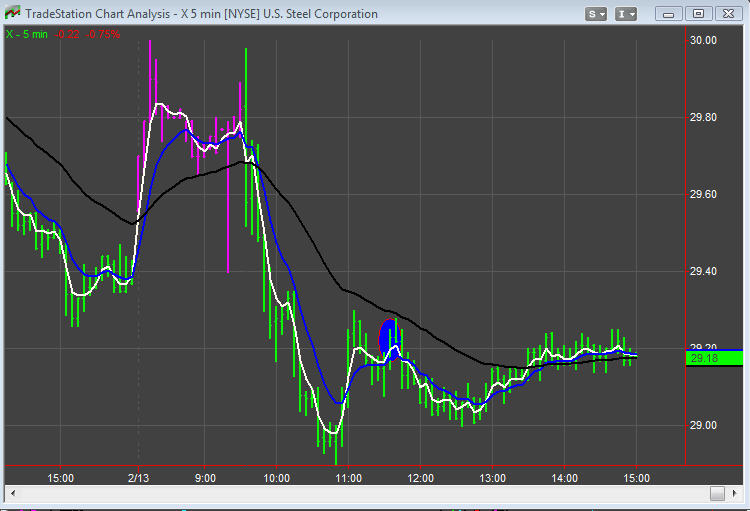Click the 29.40 price axis label
The image size is (750, 511).
703,271
